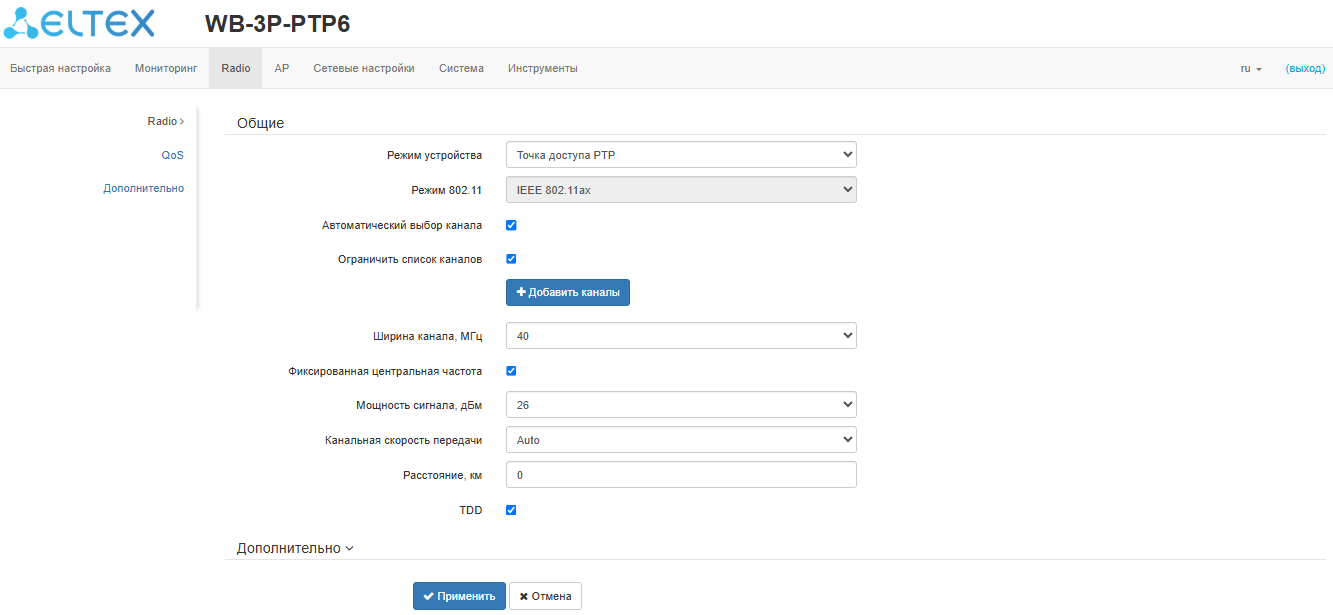Toggle the TDD checkbox
1333x615 pixels.
[511, 510]
